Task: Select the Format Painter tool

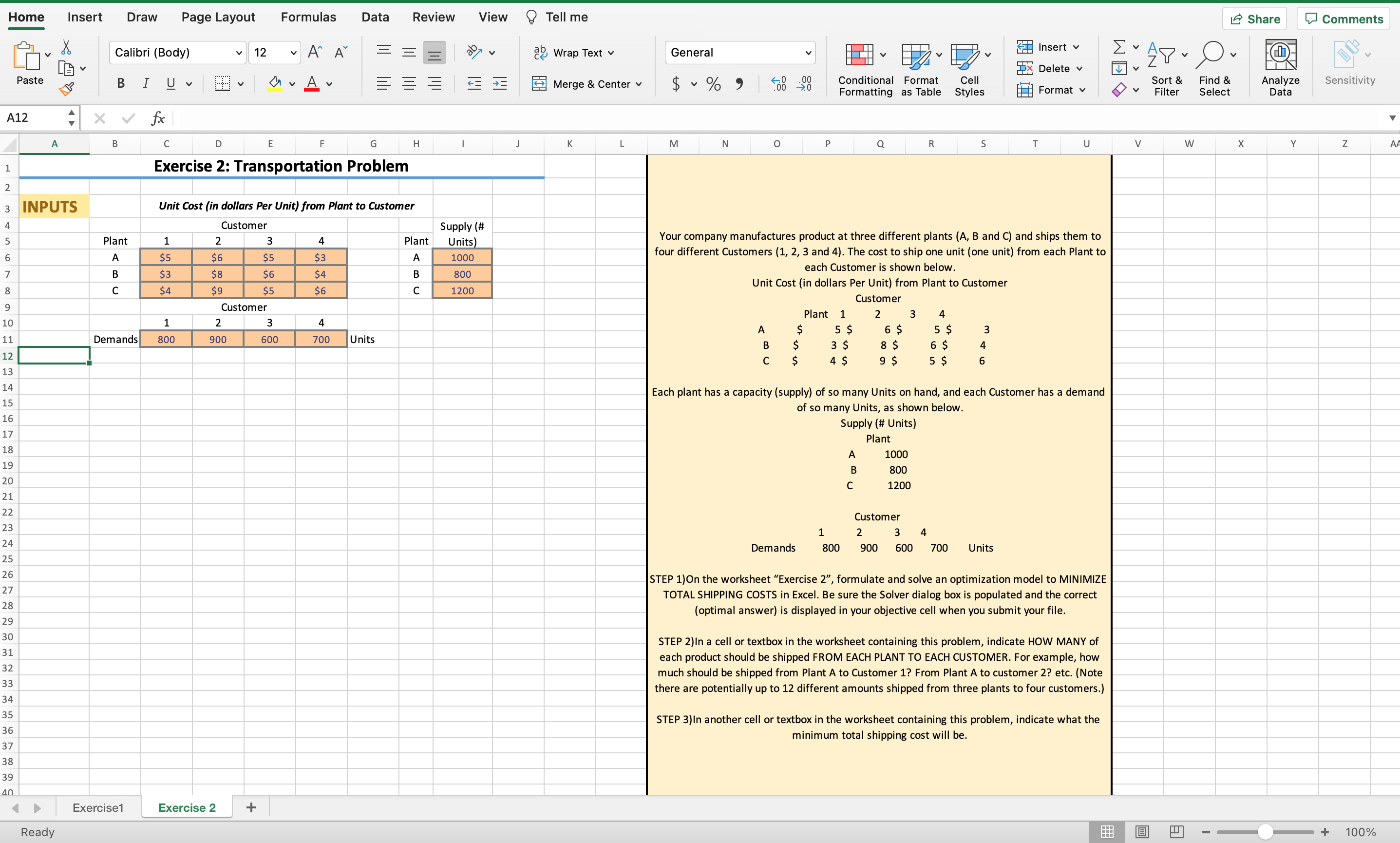Action: point(66,89)
